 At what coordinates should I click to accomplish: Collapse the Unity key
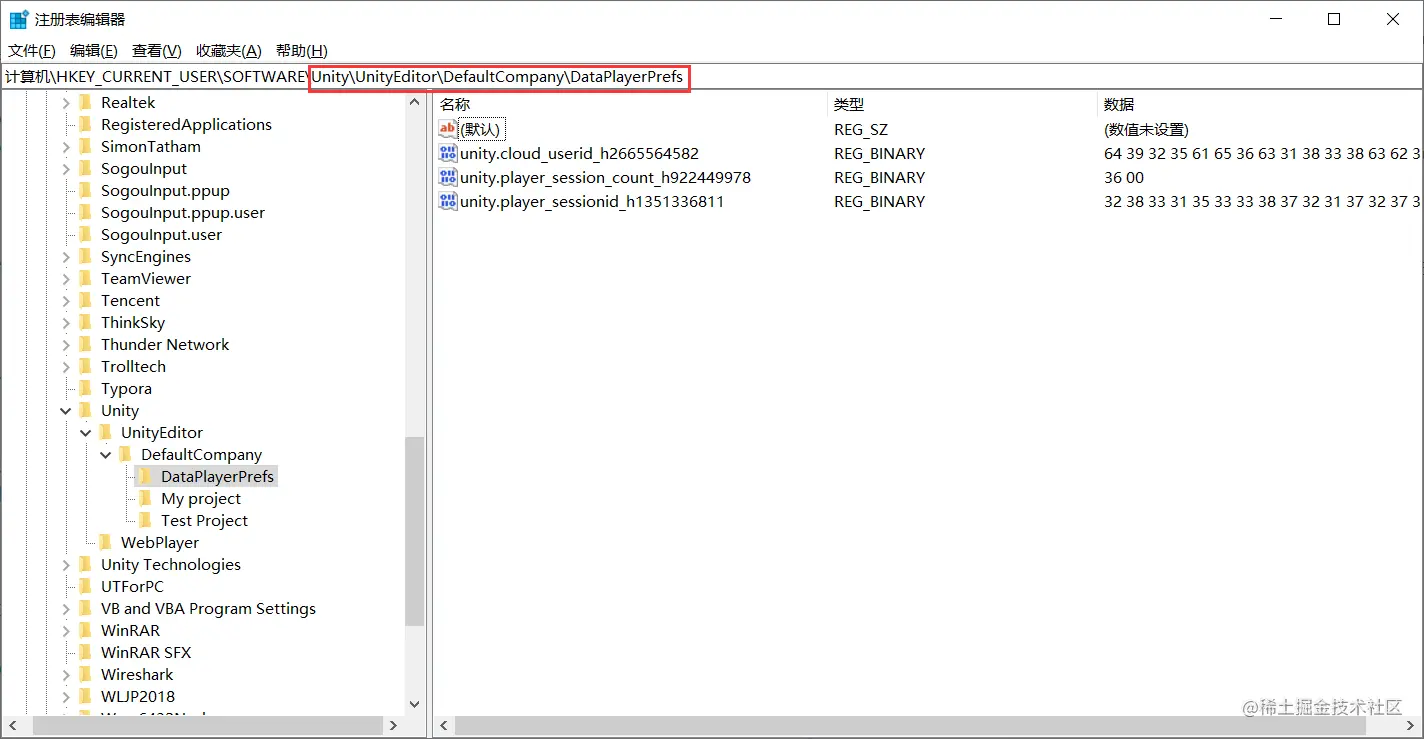tap(66, 411)
